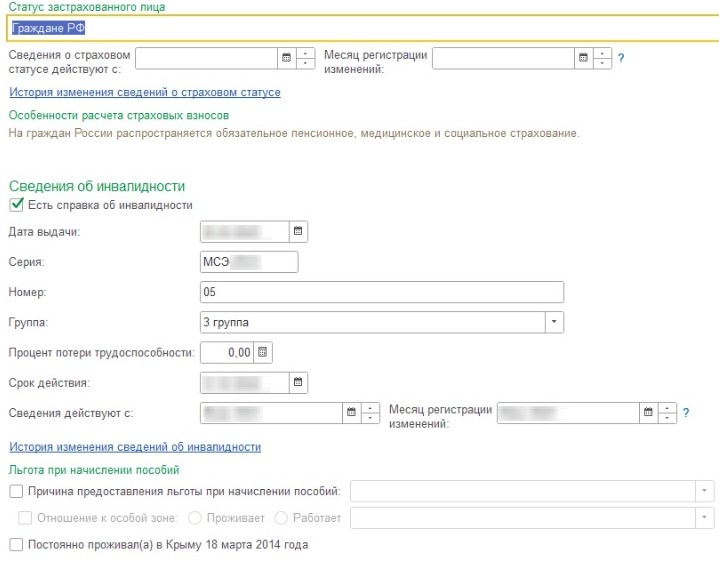Click the Серия field with МСЭ

[x=249, y=262]
